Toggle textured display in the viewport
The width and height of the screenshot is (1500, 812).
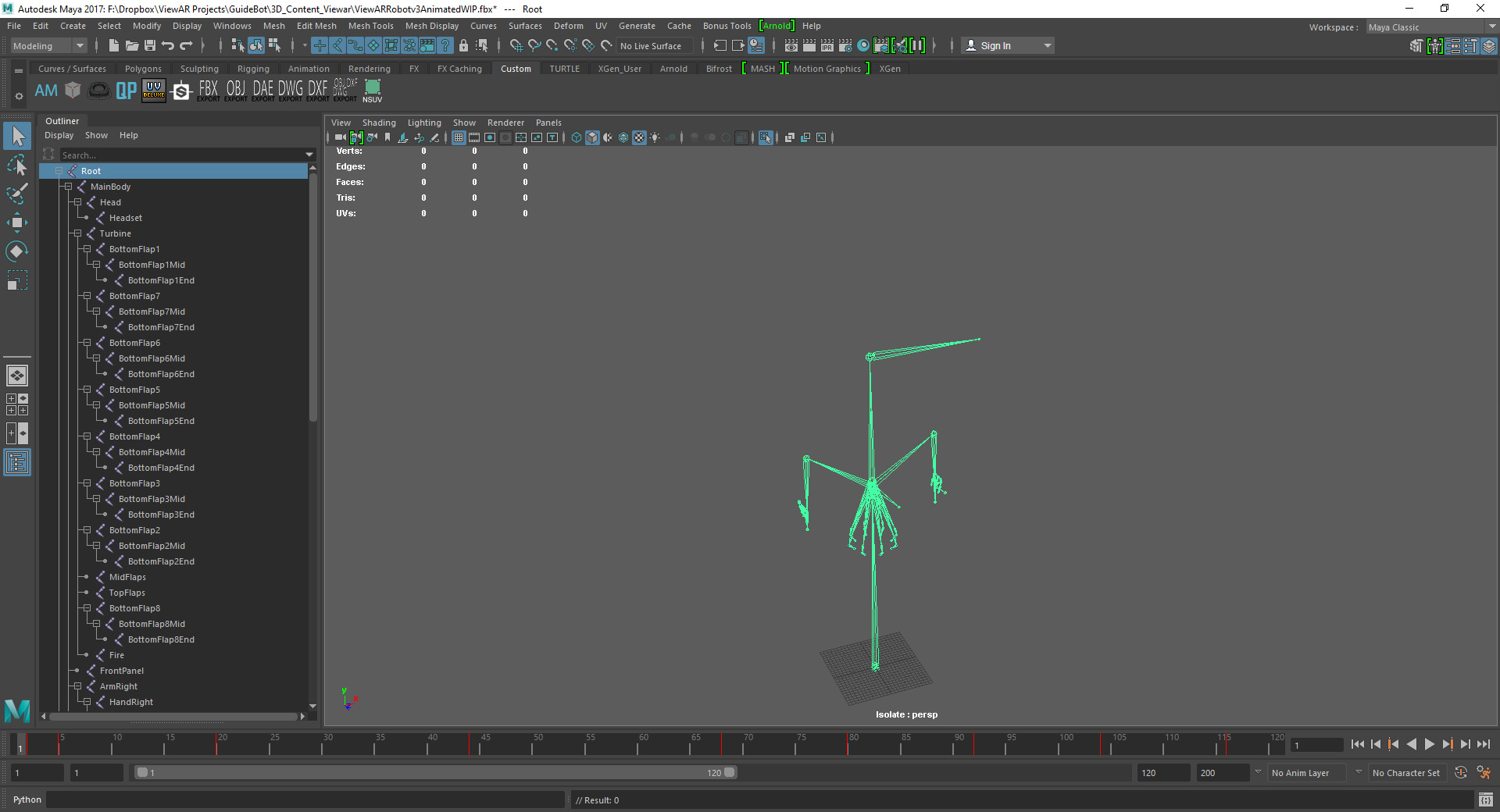coord(639,137)
